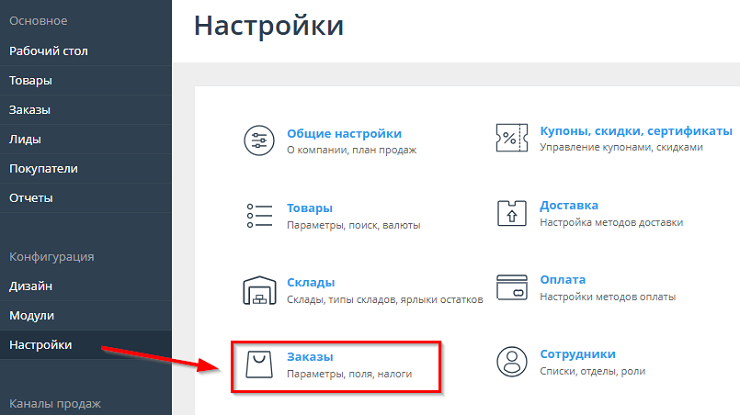Image resolution: width=740 pixels, height=415 pixels.
Task: Click the sliders icon beside Общие настройки
Action: pyautogui.click(x=259, y=141)
